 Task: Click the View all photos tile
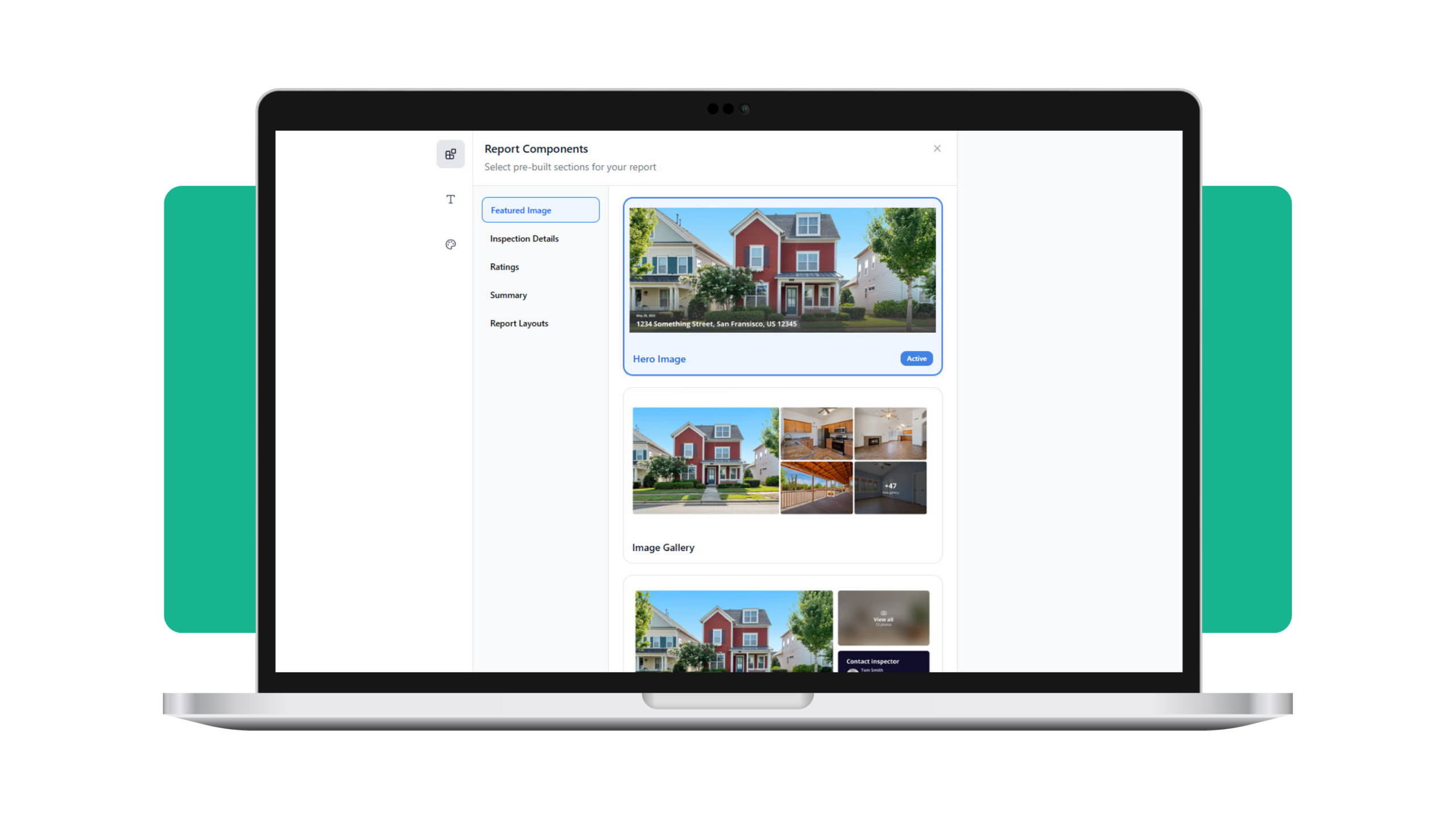coord(883,618)
